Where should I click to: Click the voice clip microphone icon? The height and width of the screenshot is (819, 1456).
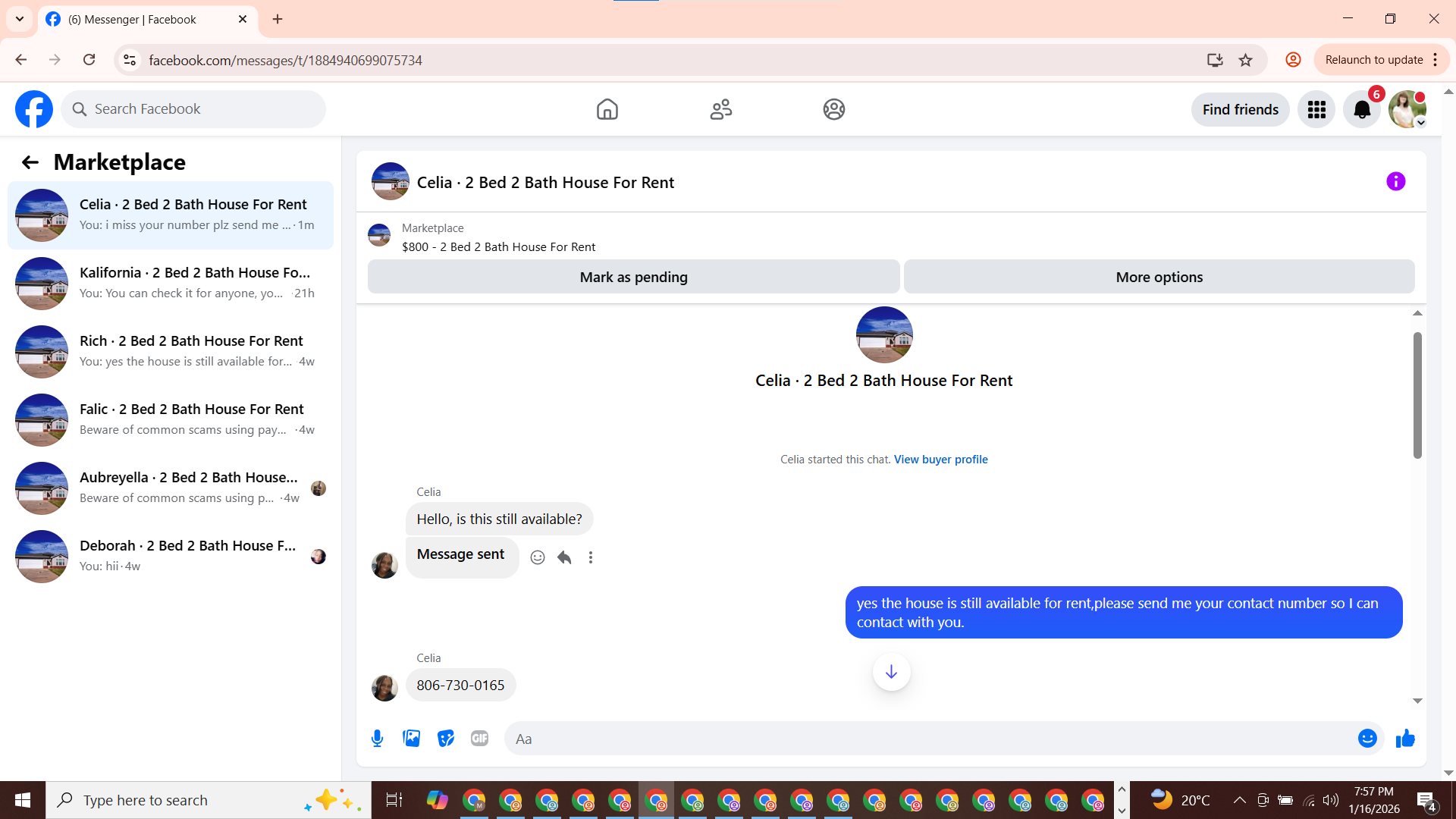[377, 739]
